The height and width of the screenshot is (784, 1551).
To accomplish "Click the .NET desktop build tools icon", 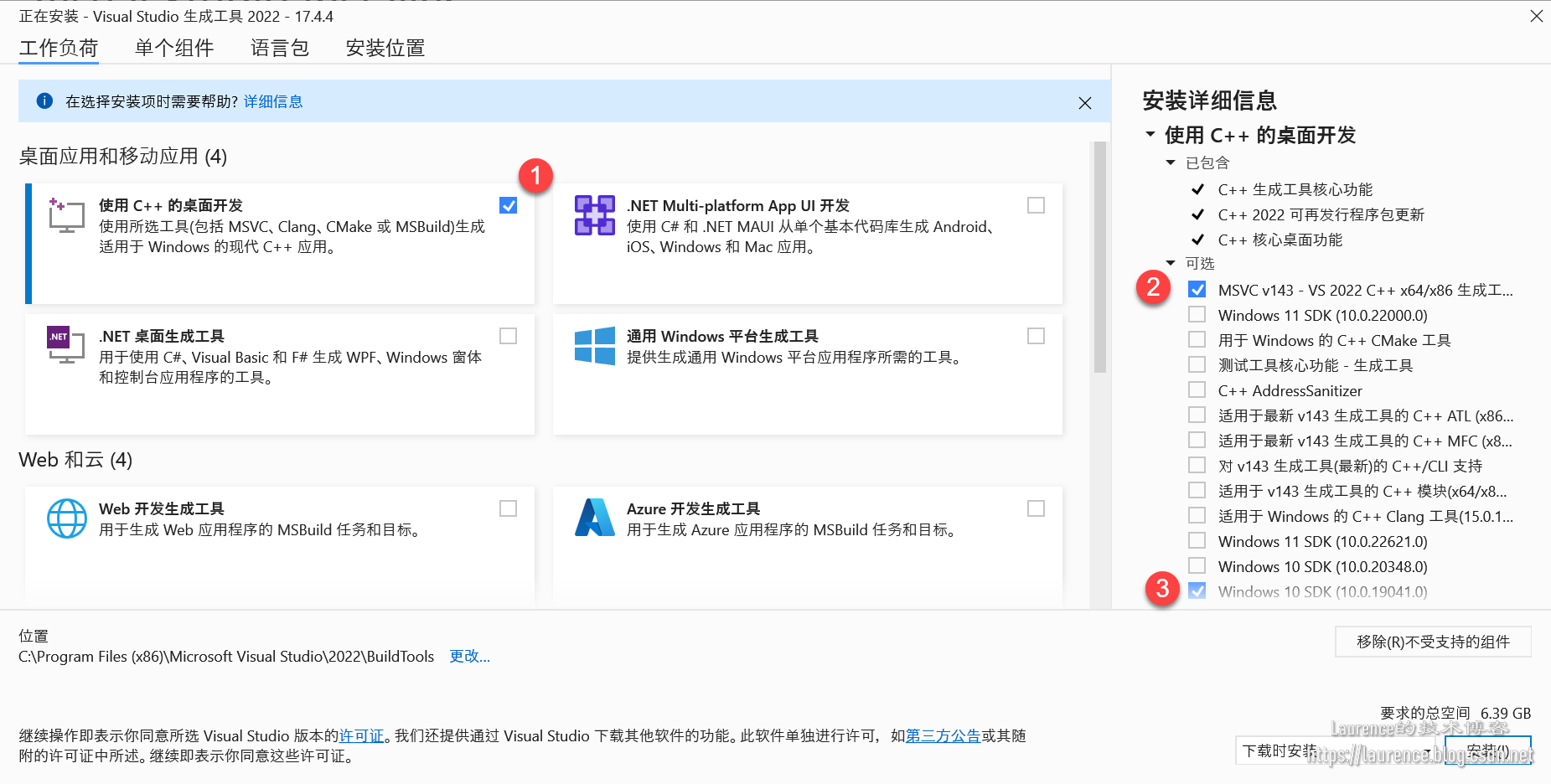I will tap(66, 344).
